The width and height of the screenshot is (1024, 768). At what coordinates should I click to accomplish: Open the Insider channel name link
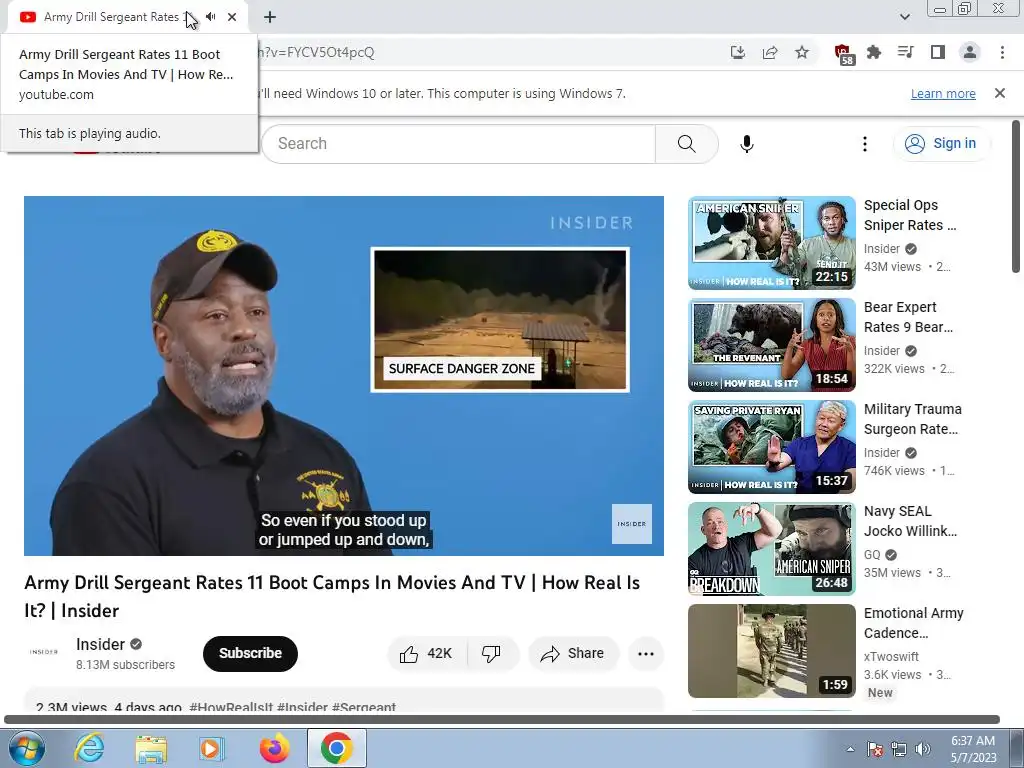click(x=100, y=645)
